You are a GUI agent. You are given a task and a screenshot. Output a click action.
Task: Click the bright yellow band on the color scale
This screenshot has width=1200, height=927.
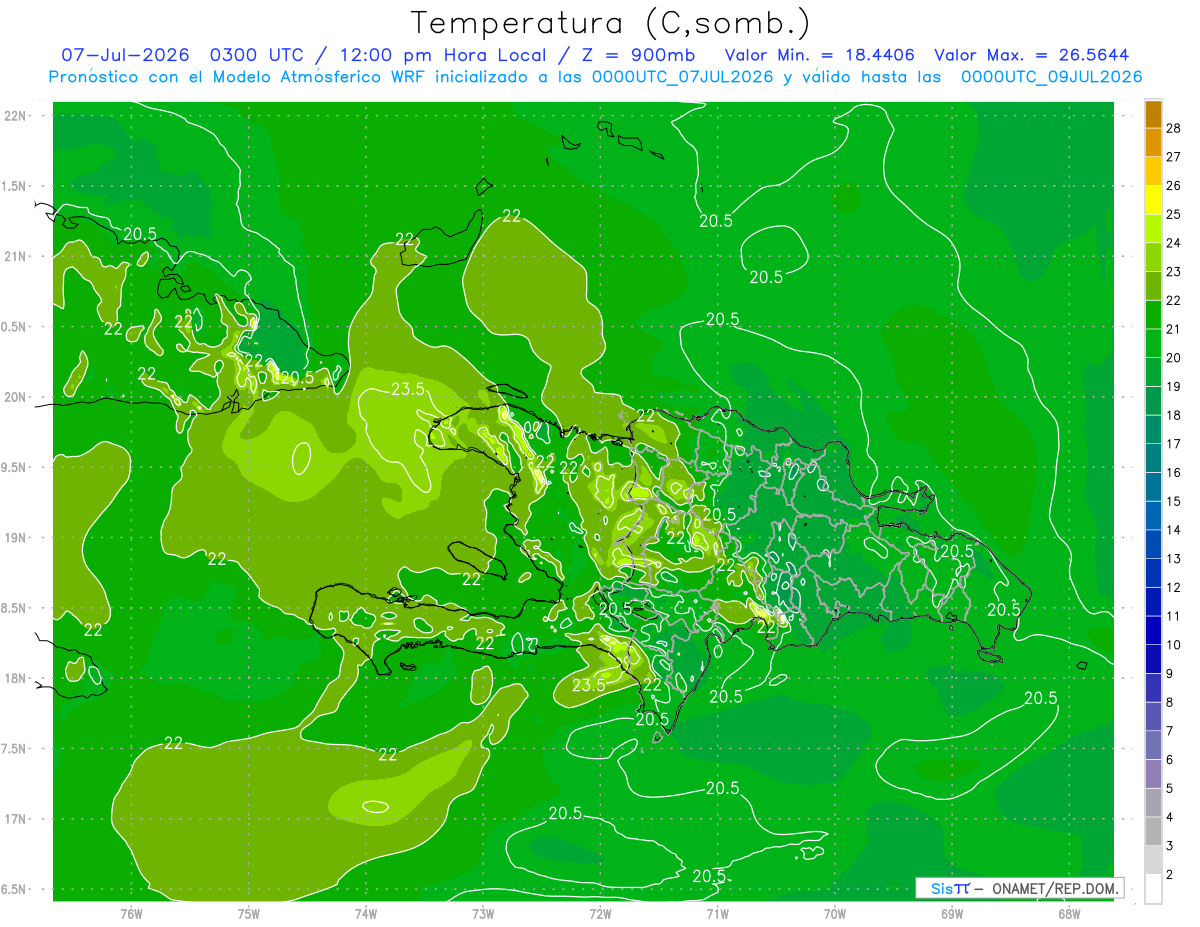pos(1153,200)
